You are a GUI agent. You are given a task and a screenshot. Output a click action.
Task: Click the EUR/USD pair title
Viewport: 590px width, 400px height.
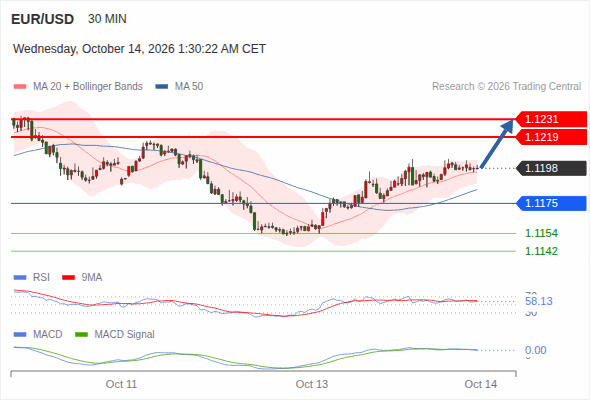pos(43,19)
